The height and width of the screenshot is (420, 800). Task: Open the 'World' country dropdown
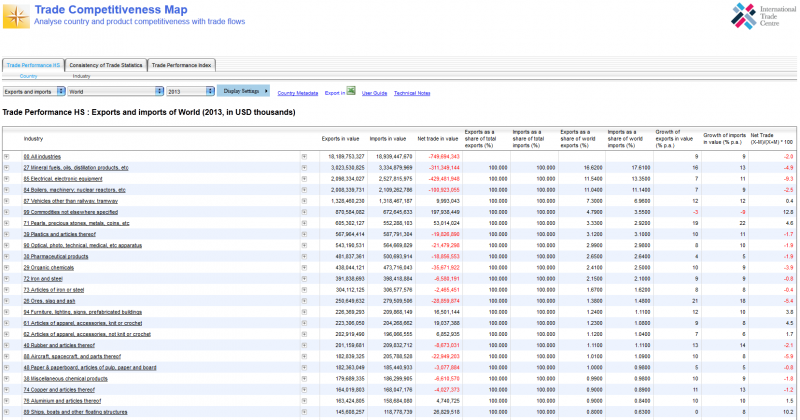[114, 91]
